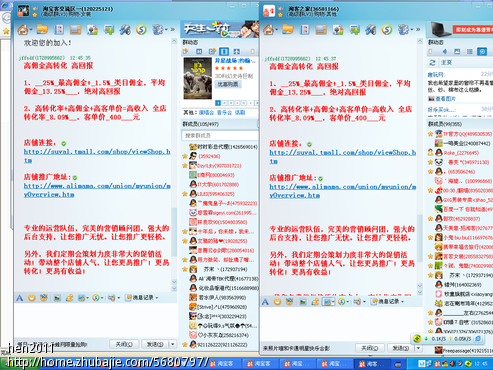Open group apps icon in left window toolbar
Image resolution: width=493 pixels, height=370 pixels.
(x=92, y=30)
